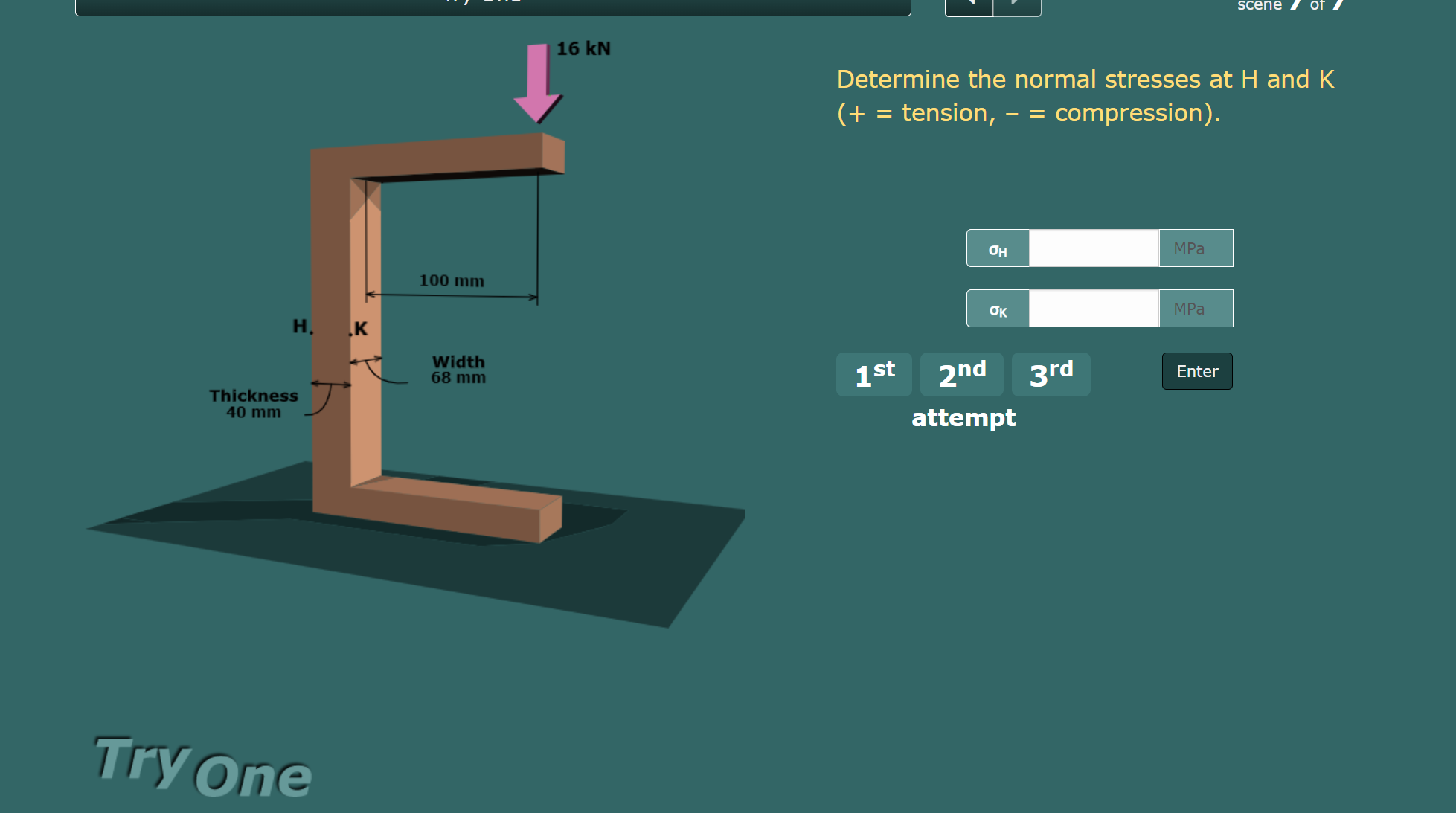Image resolution: width=1456 pixels, height=813 pixels.
Task: Click MPa unit beside σK field
Action: 1196,309
